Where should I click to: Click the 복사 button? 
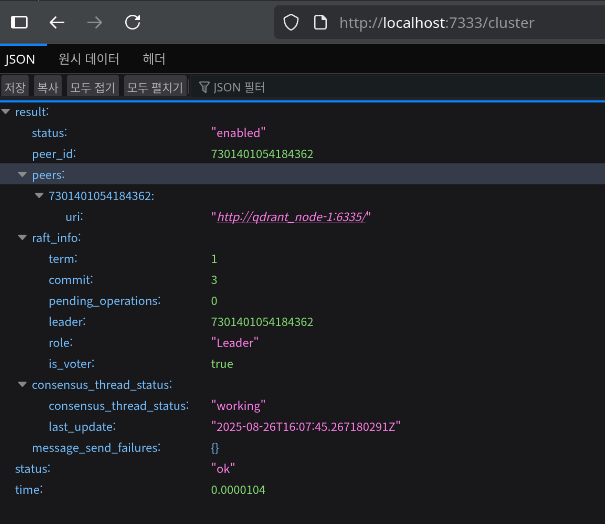click(47, 88)
